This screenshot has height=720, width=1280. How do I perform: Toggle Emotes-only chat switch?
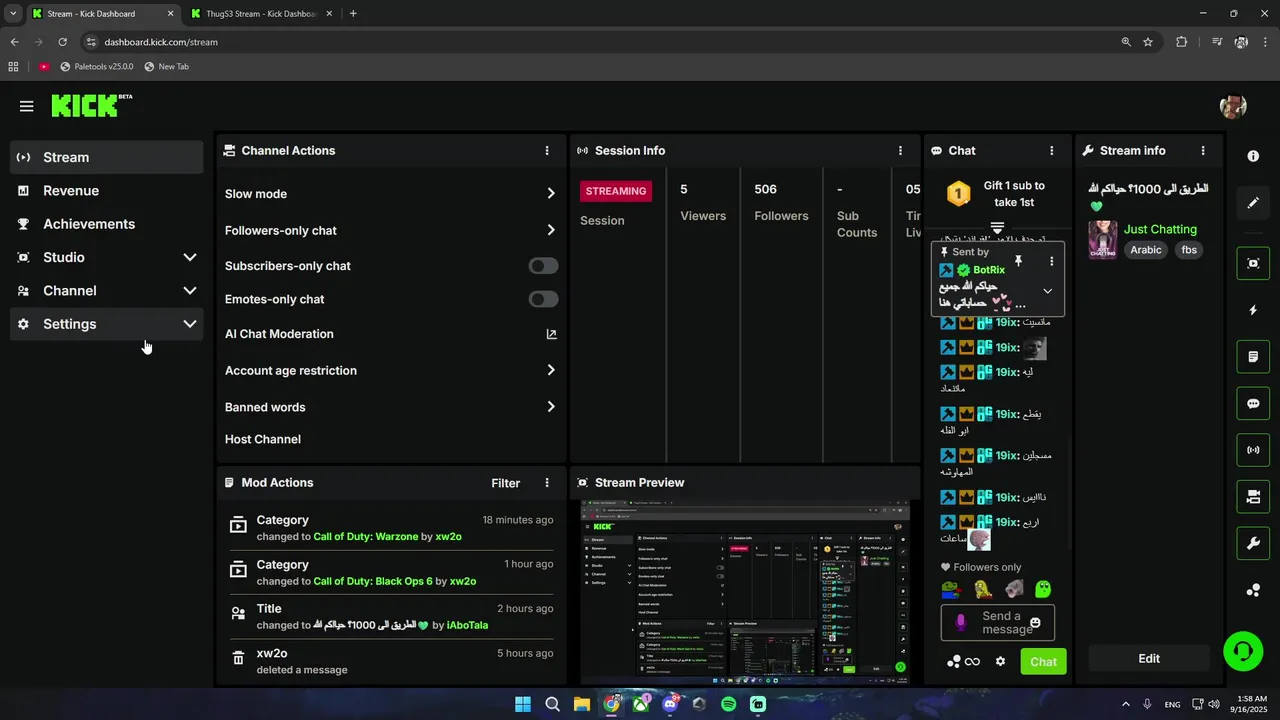tap(543, 299)
